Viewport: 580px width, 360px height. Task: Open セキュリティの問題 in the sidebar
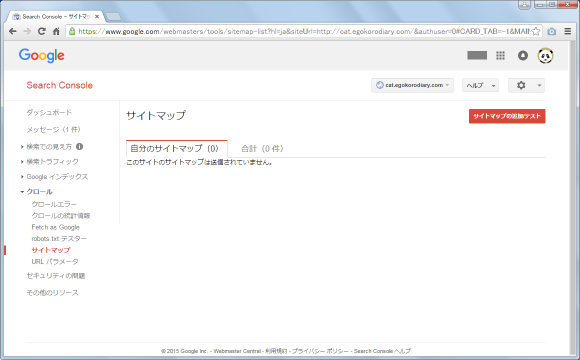(56, 276)
